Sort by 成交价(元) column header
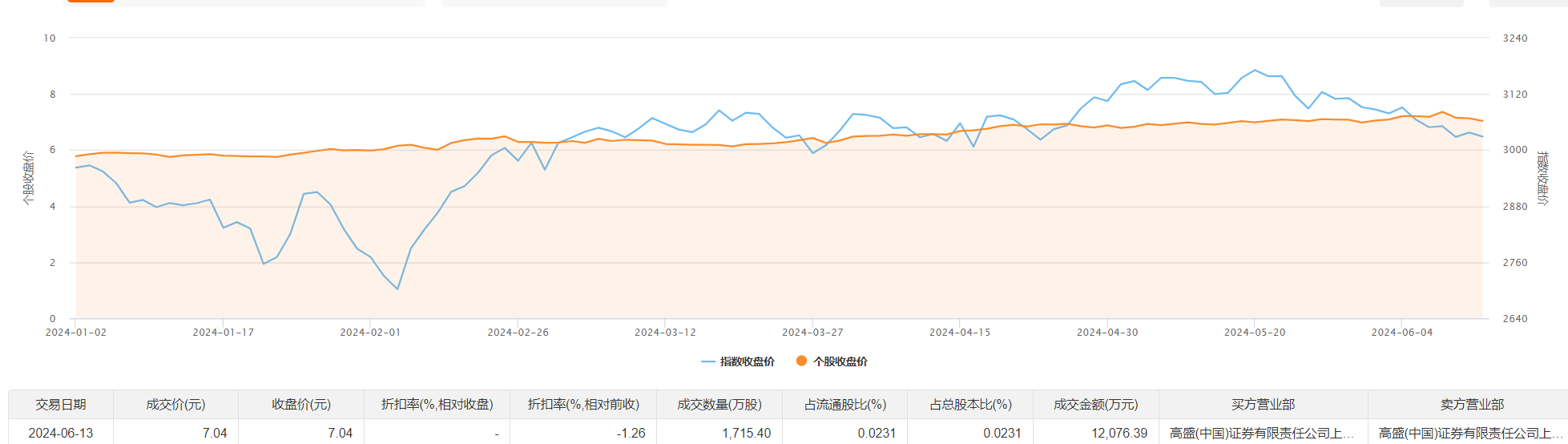 pos(175,405)
